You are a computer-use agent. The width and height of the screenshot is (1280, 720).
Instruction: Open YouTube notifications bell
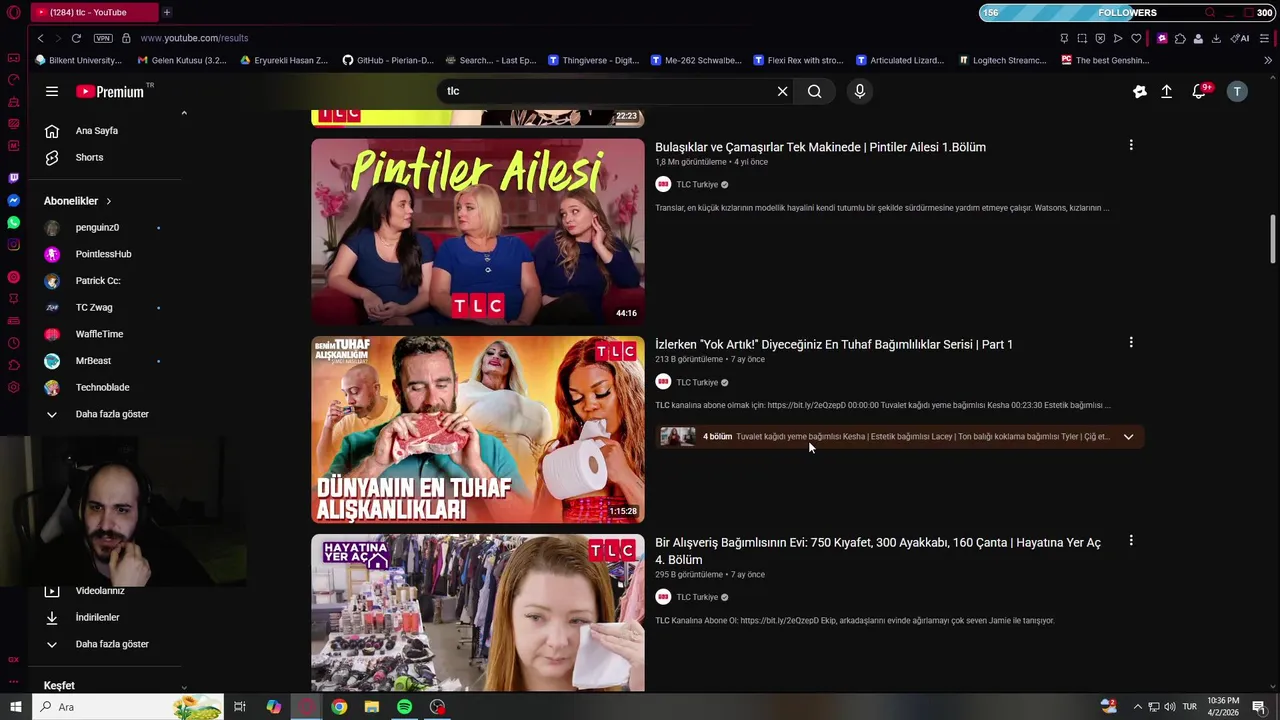pyautogui.click(x=1199, y=91)
